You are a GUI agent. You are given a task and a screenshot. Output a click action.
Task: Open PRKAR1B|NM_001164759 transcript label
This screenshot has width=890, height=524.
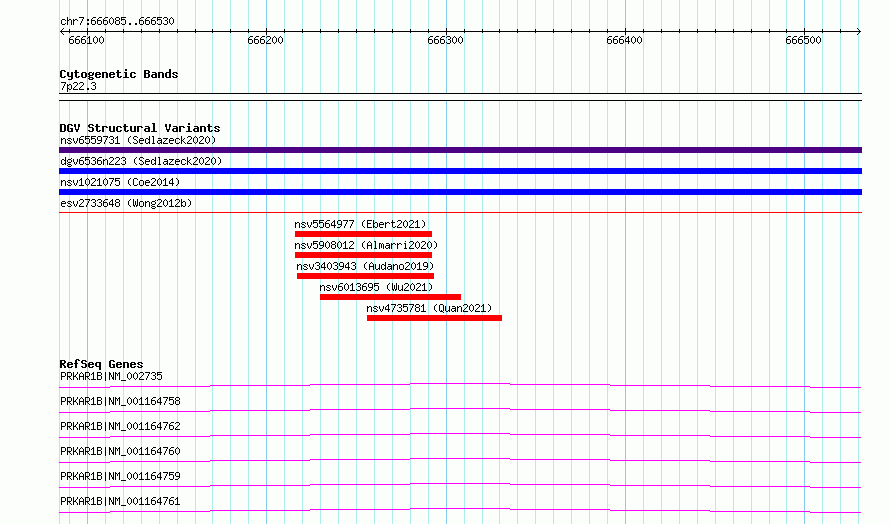point(120,476)
